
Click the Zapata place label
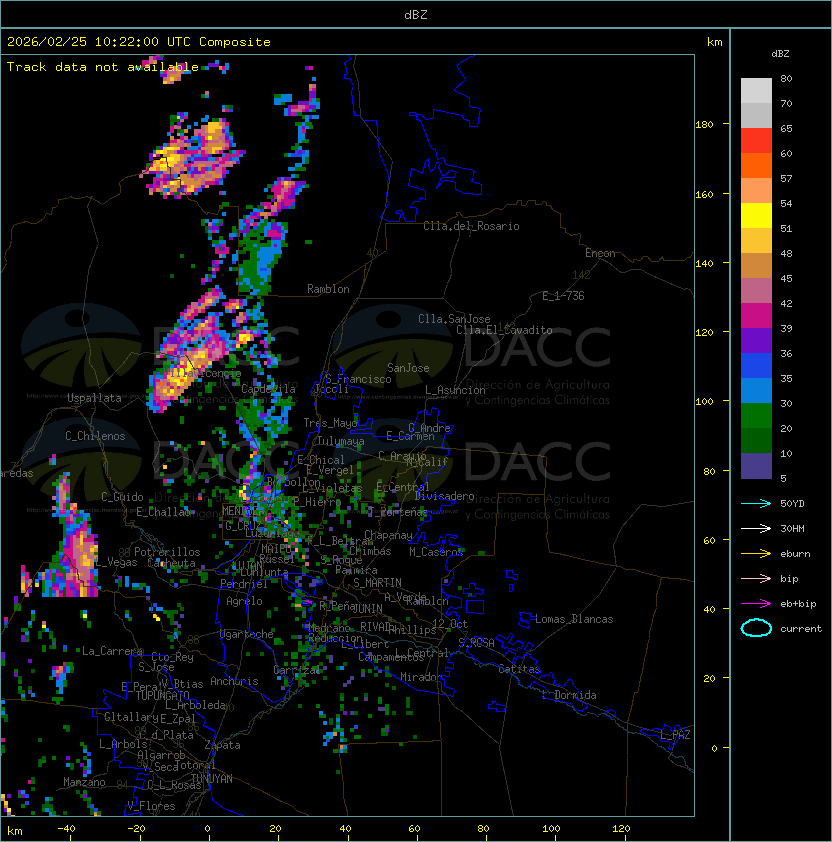click(x=222, y=745)
